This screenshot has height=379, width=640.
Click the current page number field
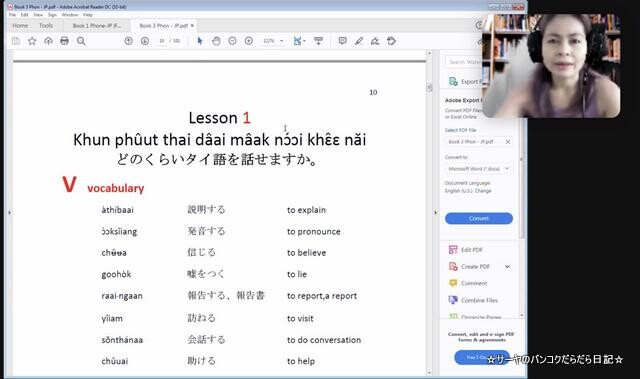162,41
